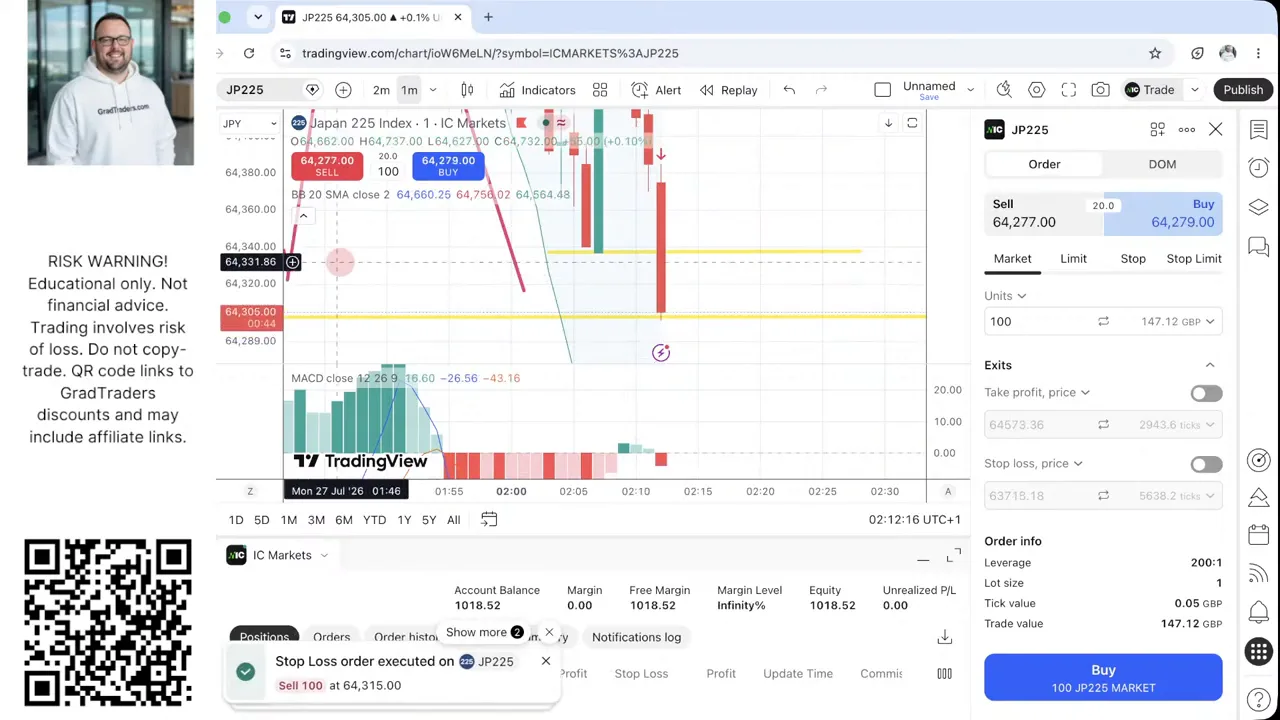Add a symbol to compare with the plus icon
Screen dimensions: 1280x720
tap(343, 90)
